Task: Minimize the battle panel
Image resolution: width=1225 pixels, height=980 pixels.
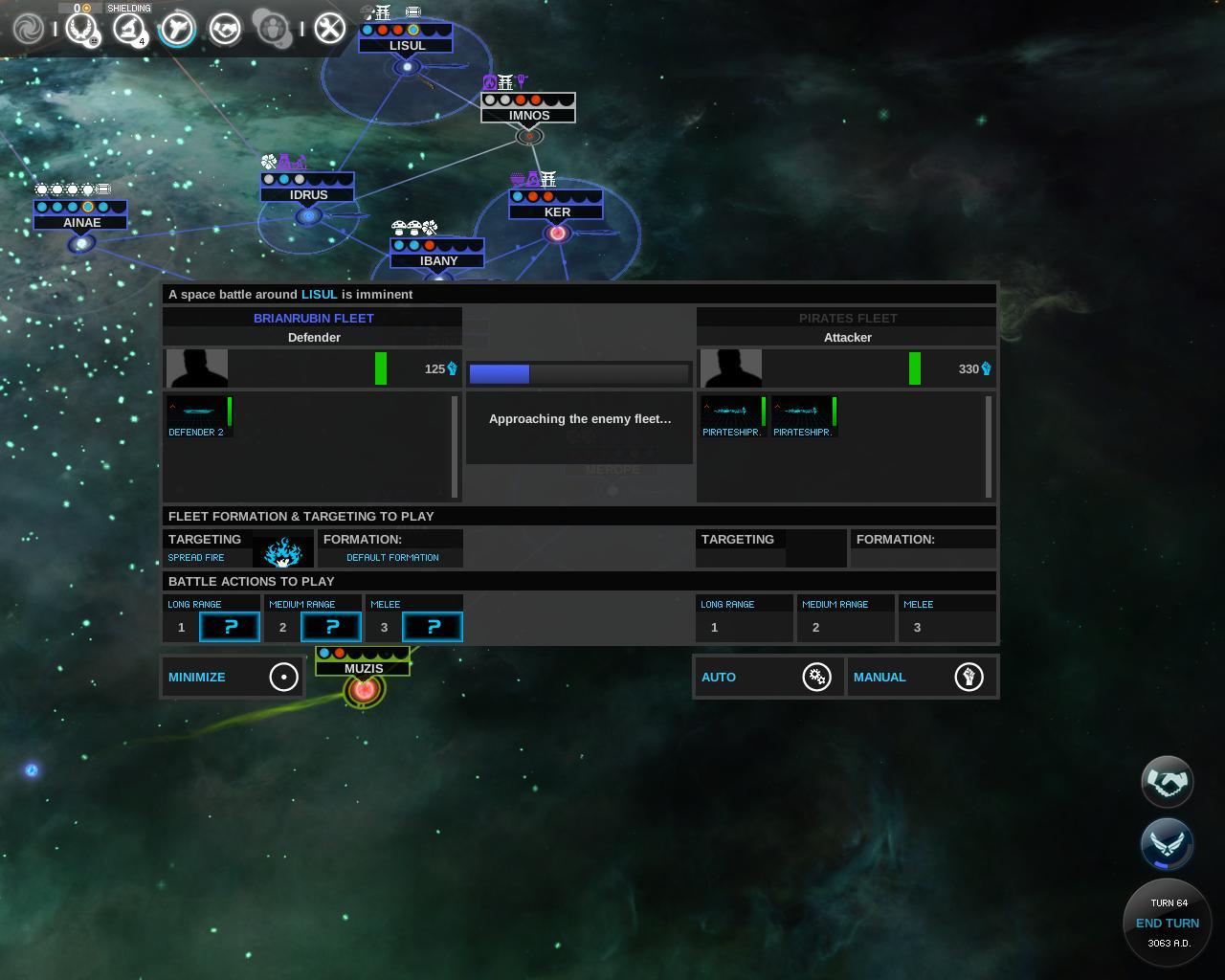Action: pos(233,677)
